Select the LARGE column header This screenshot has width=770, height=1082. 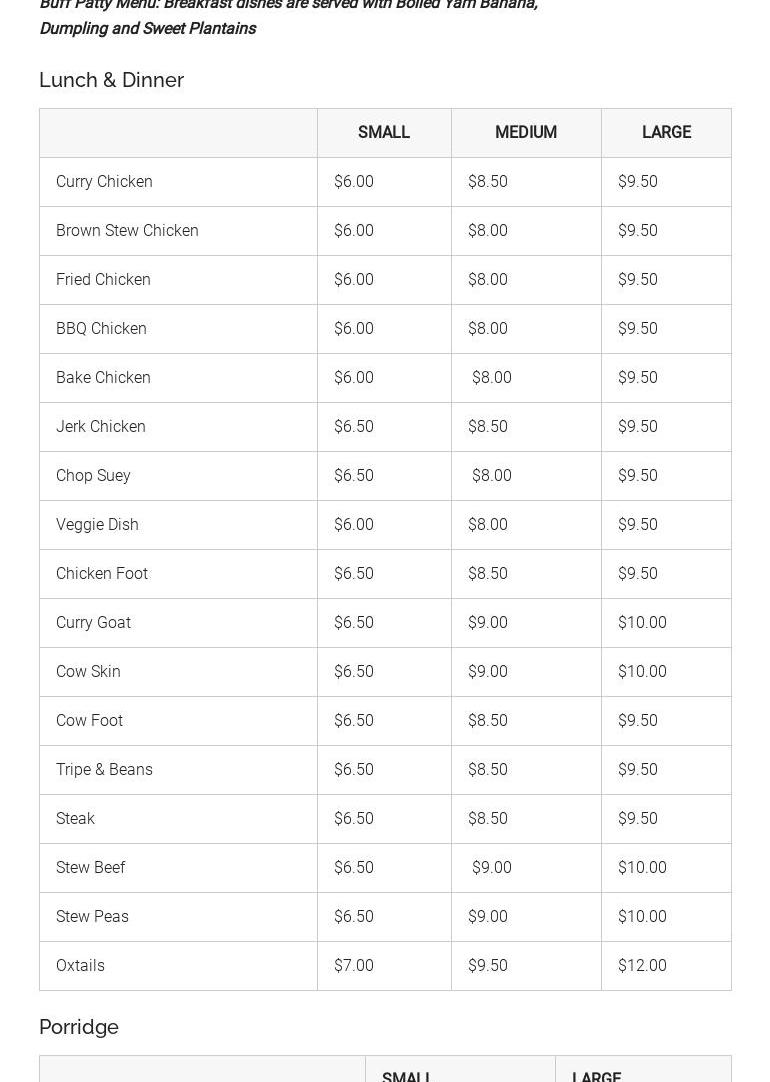click(x=666, y=132)
